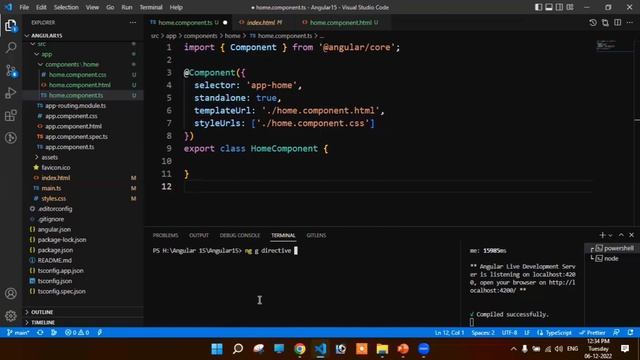The height and width of the screenshot is (360, 640).
Task: Select the powershell terminal instance
Action: (x=612, y=248)
